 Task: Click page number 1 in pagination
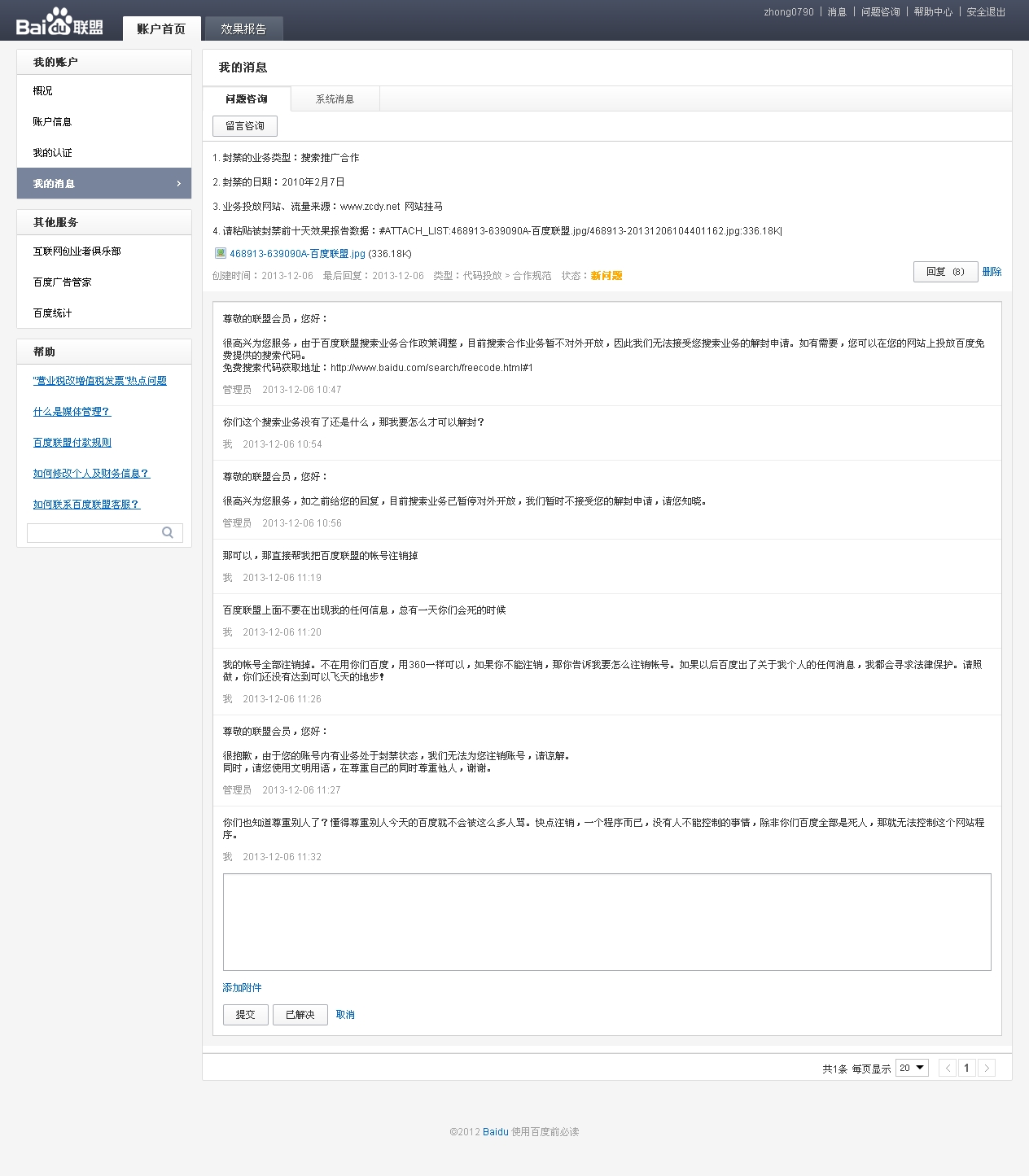tap(967, 1068)
